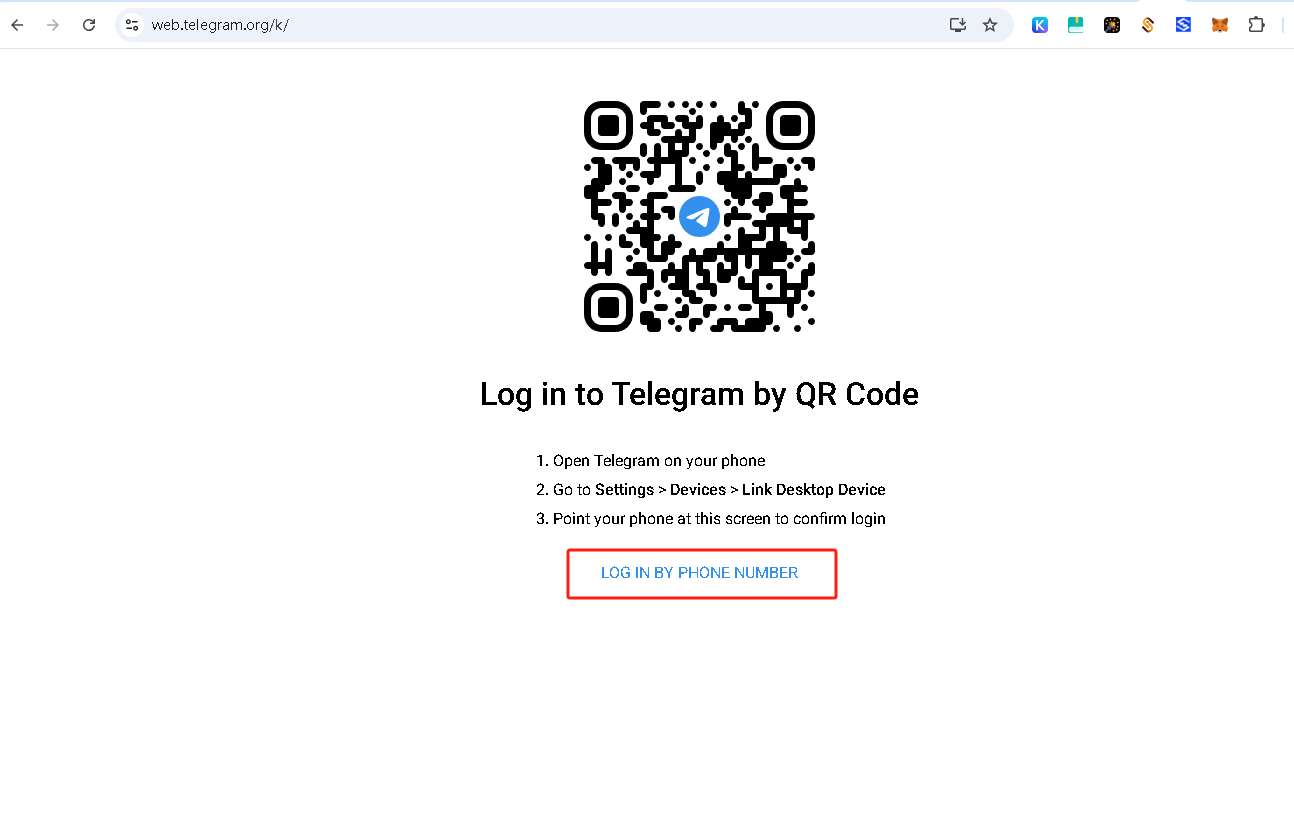Open the MetaMask fox extension
The image size is (1294, 839).
(x=1220, y=25)
